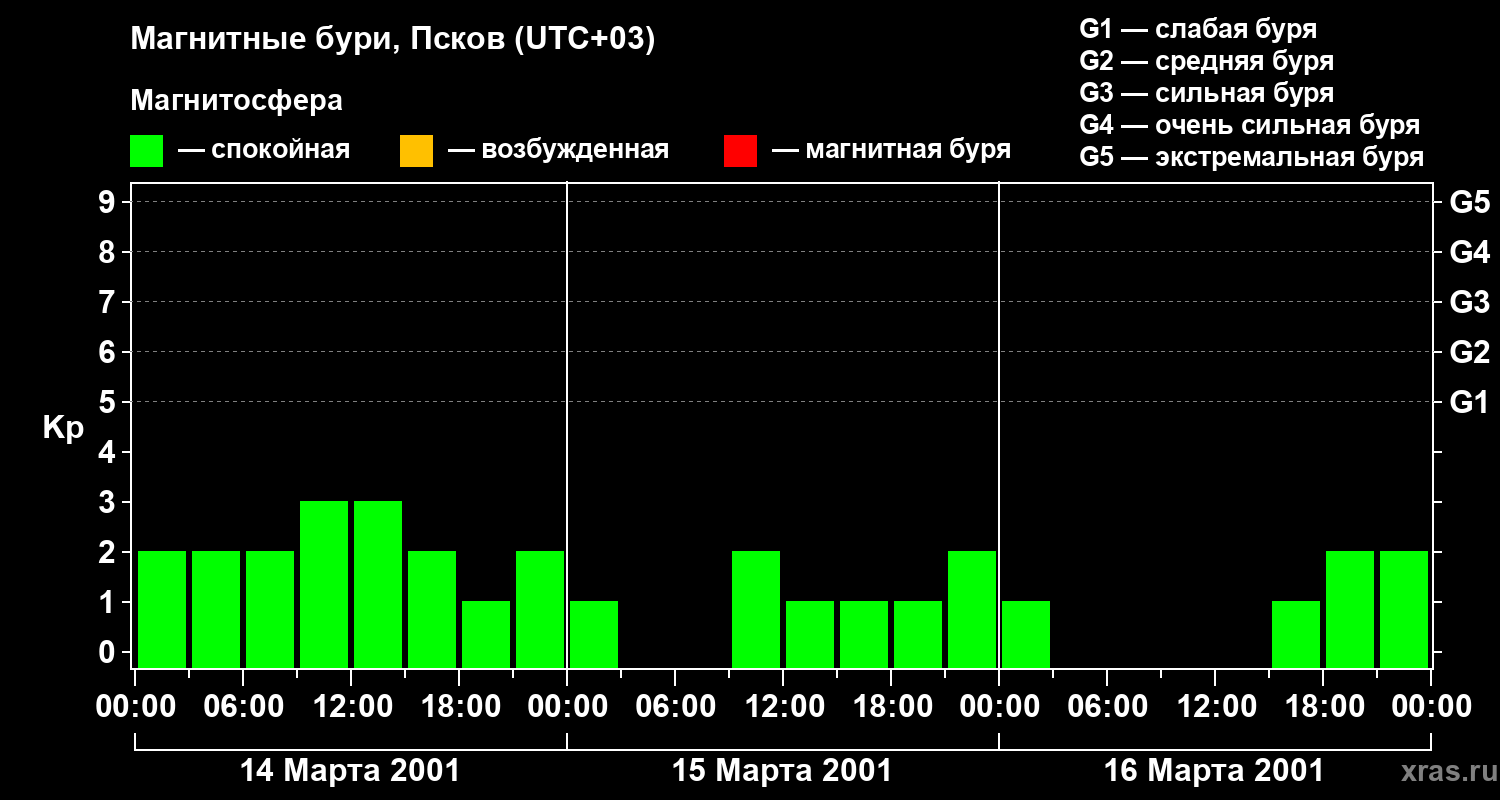Click the green 'спокойная' legend swatch
The height and width of the screenshot is (800, 1500).
pyautogui.click(x=147, y=151)
